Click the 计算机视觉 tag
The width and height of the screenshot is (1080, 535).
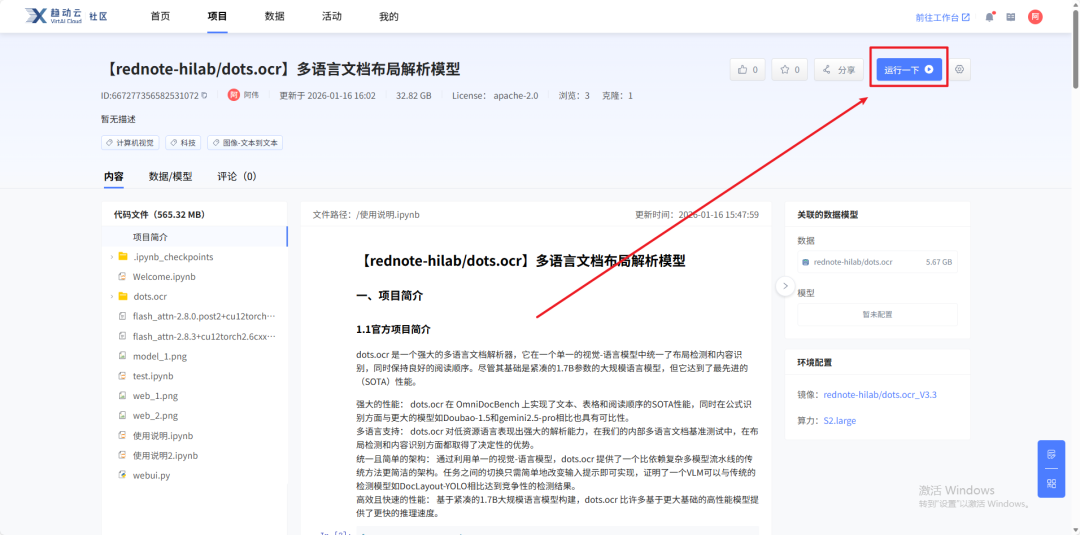[130, 143]
